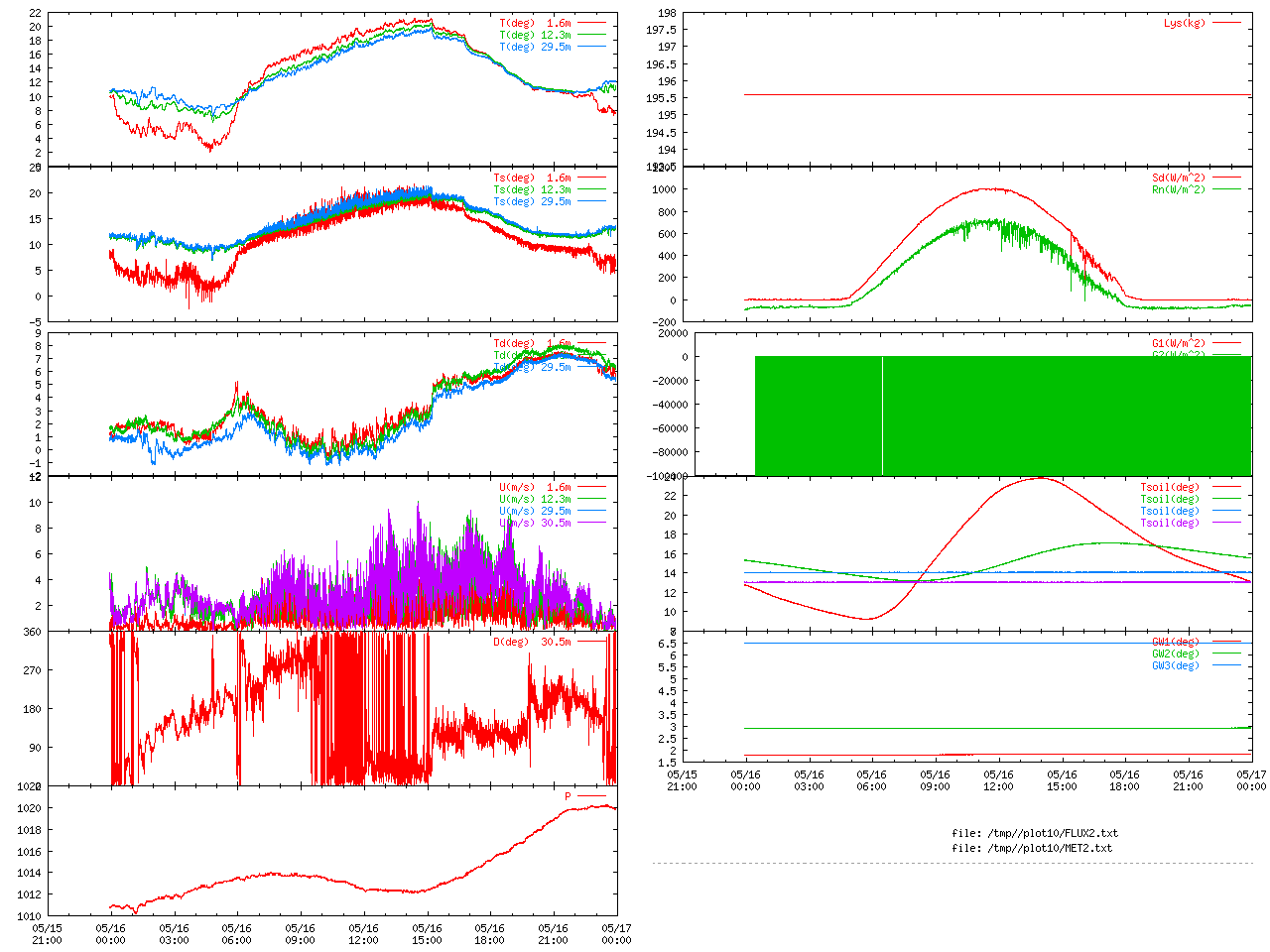Click the G1(W/m^2) legend entry
1270x952 pixels.
1196,343
